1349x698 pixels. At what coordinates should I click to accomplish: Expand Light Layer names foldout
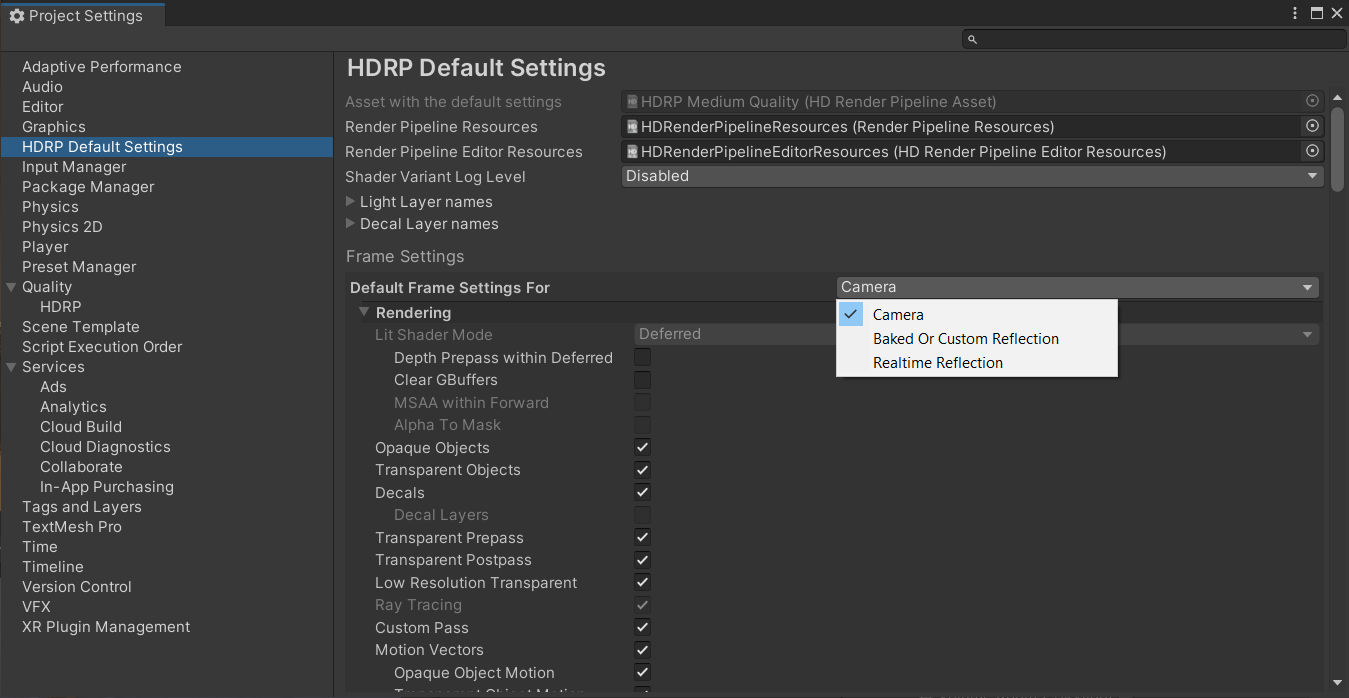[351, 202]
